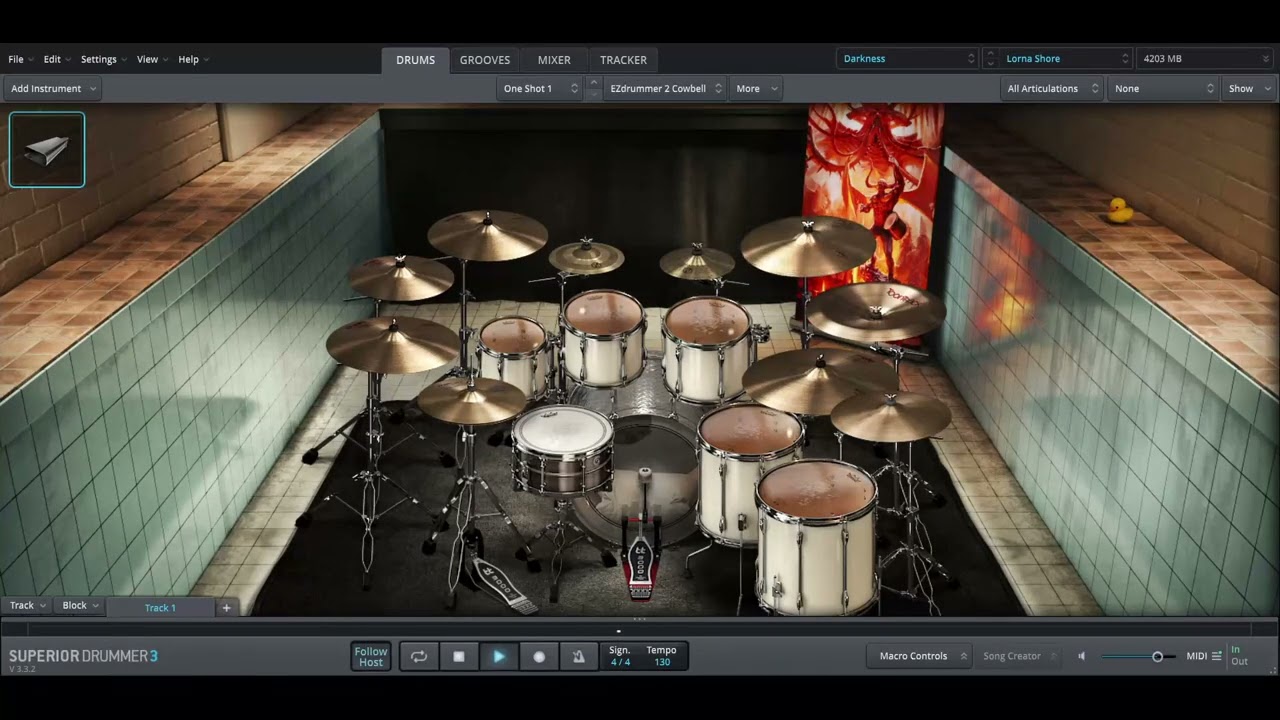Start recording with the record button
This screenshot has width=1280, height=720.
coord(539,656)
